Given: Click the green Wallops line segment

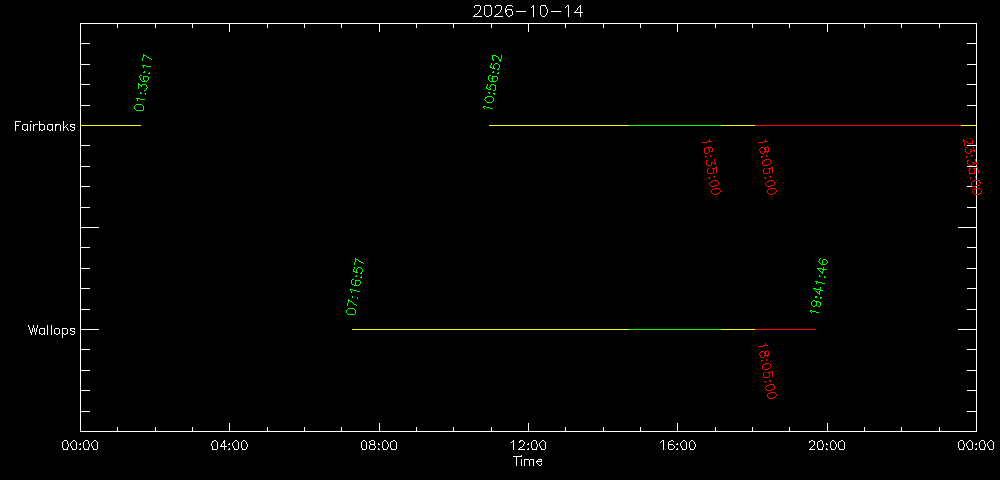Looking at the screenshot, I should pyautogui.click(x=675, y=330).
